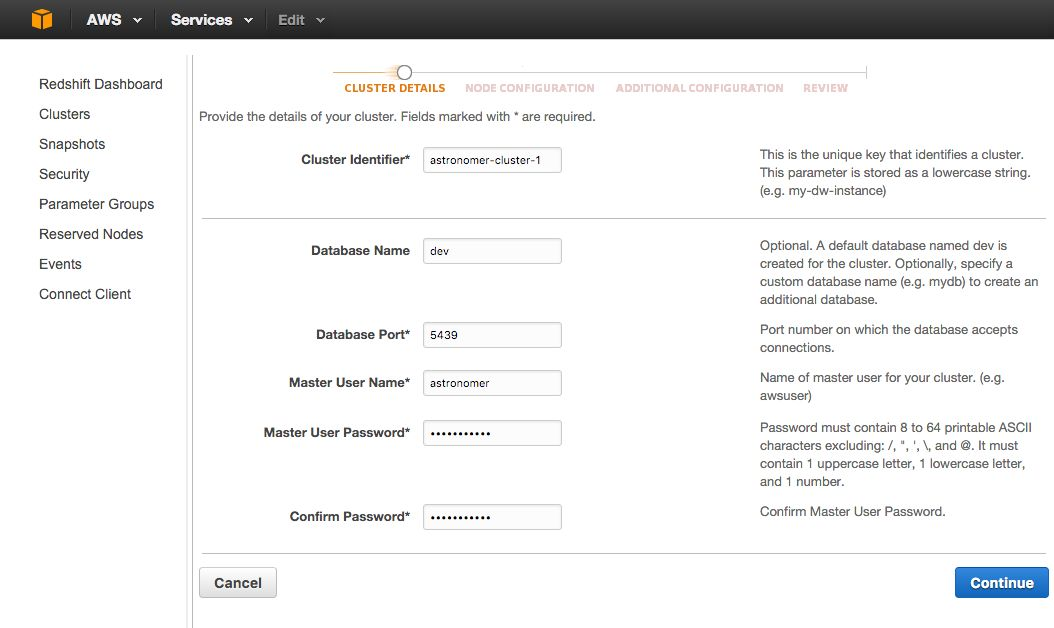Open Redshift Dashboard in sidebar
The height and width of the screenshot is (628, 1054).
100,84
